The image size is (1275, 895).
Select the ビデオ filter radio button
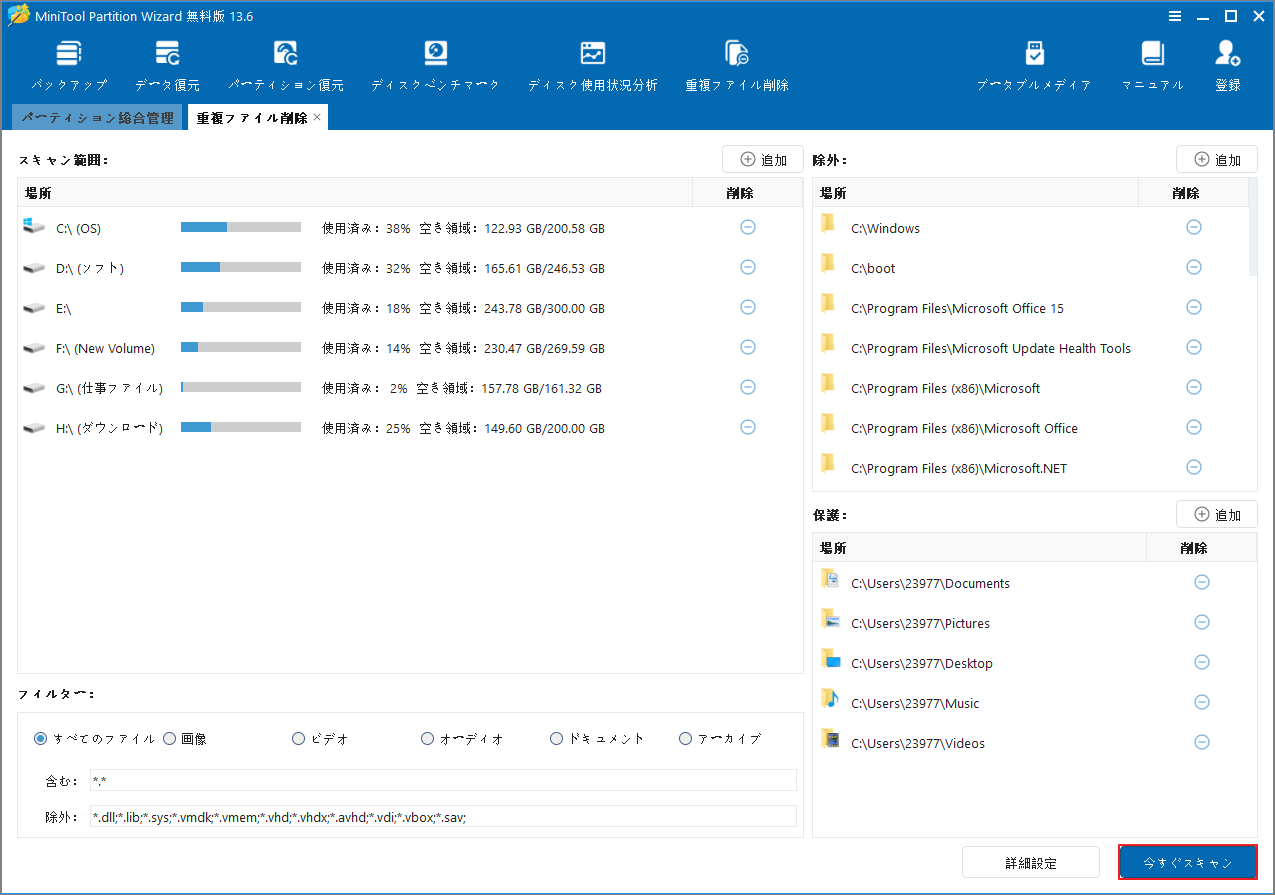point(298,738)
